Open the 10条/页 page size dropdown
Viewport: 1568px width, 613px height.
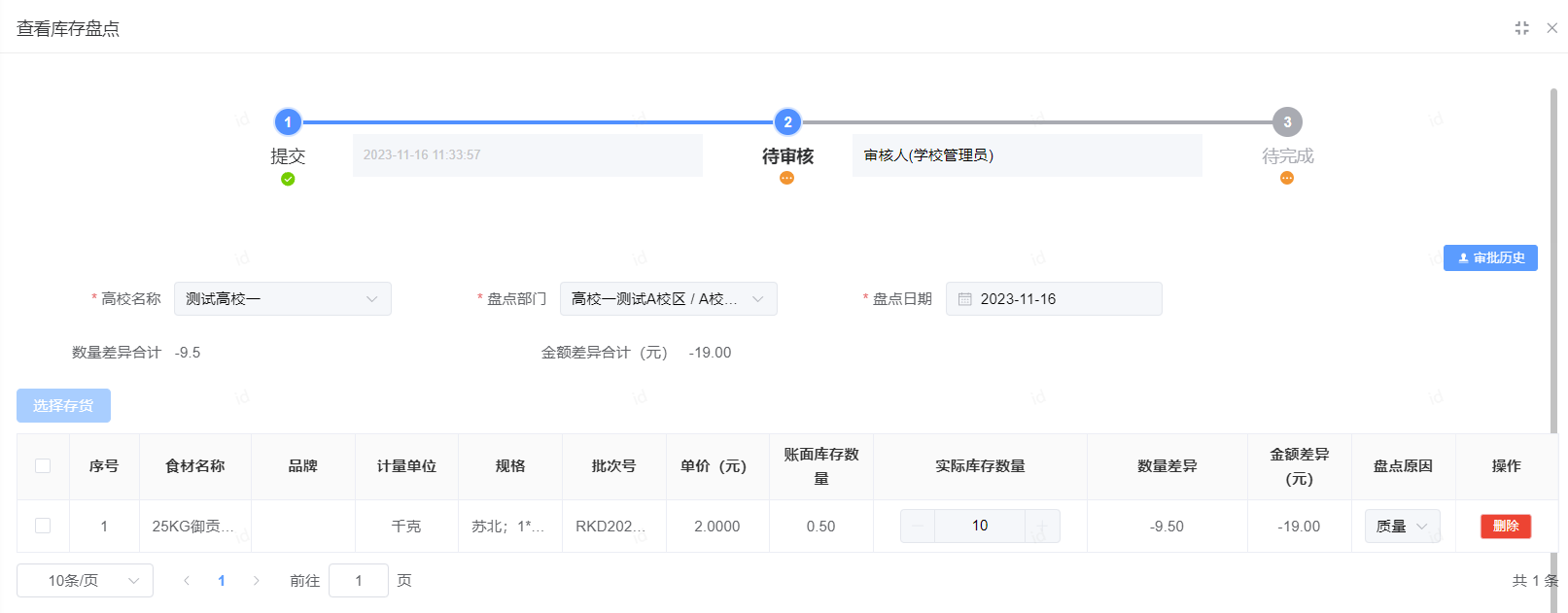(x=85, y=580)
